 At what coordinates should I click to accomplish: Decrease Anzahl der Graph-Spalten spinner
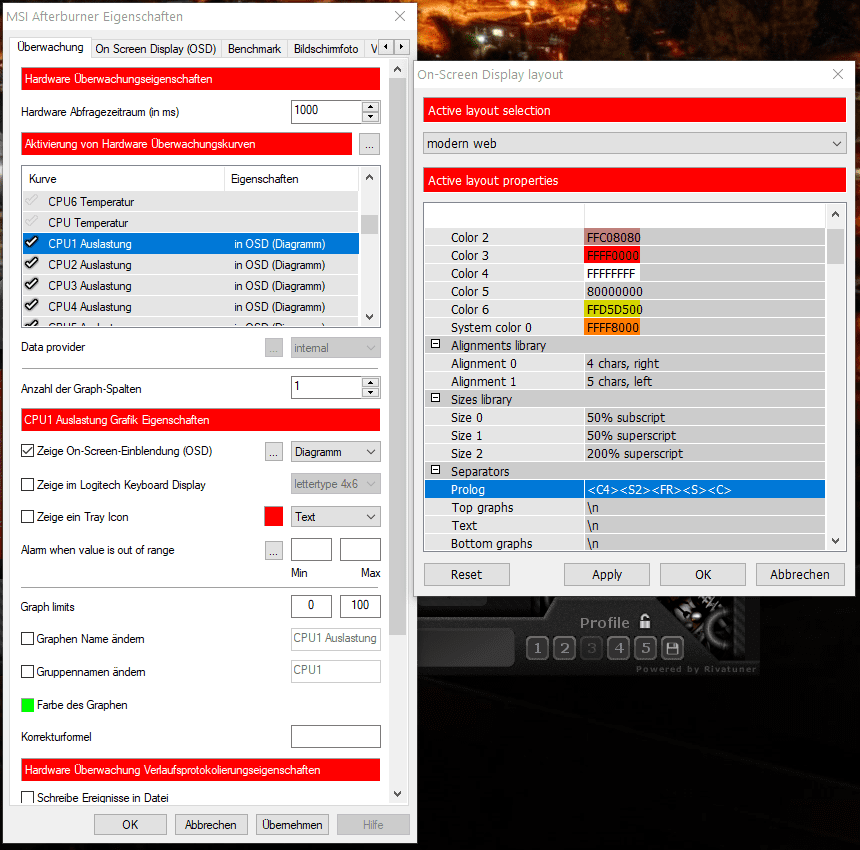tap(371, 392)
